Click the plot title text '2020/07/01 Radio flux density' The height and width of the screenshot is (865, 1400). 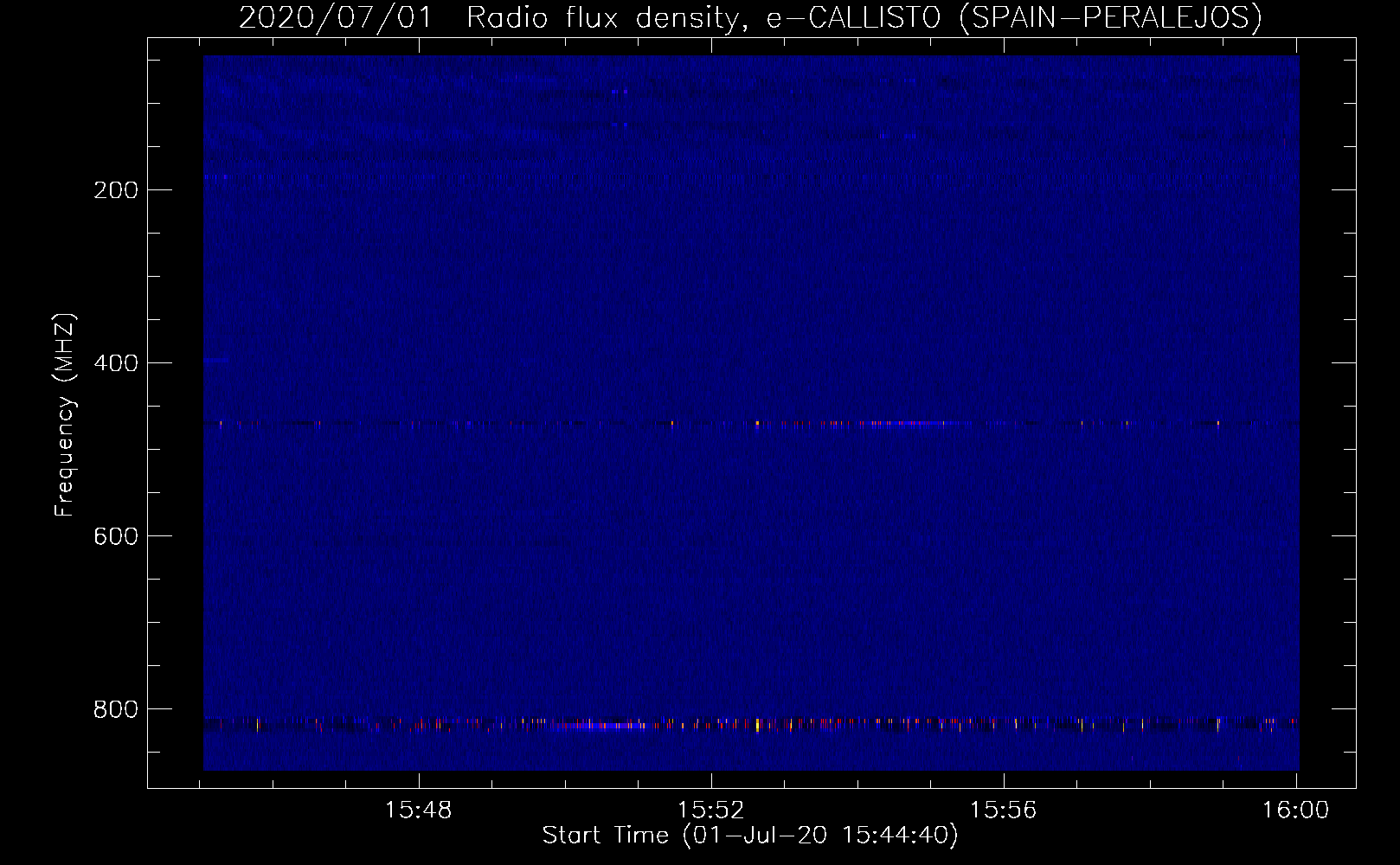pos(492,18)
